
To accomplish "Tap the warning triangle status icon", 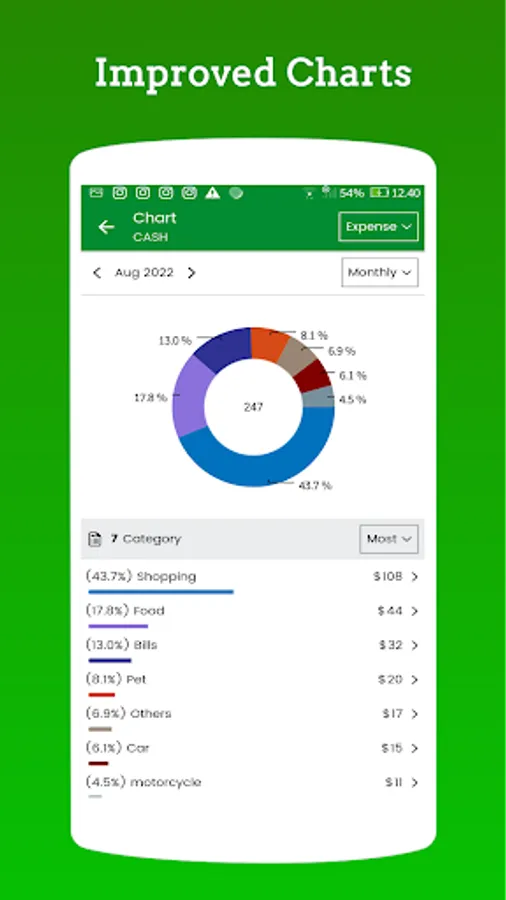I will coord(213,193).
